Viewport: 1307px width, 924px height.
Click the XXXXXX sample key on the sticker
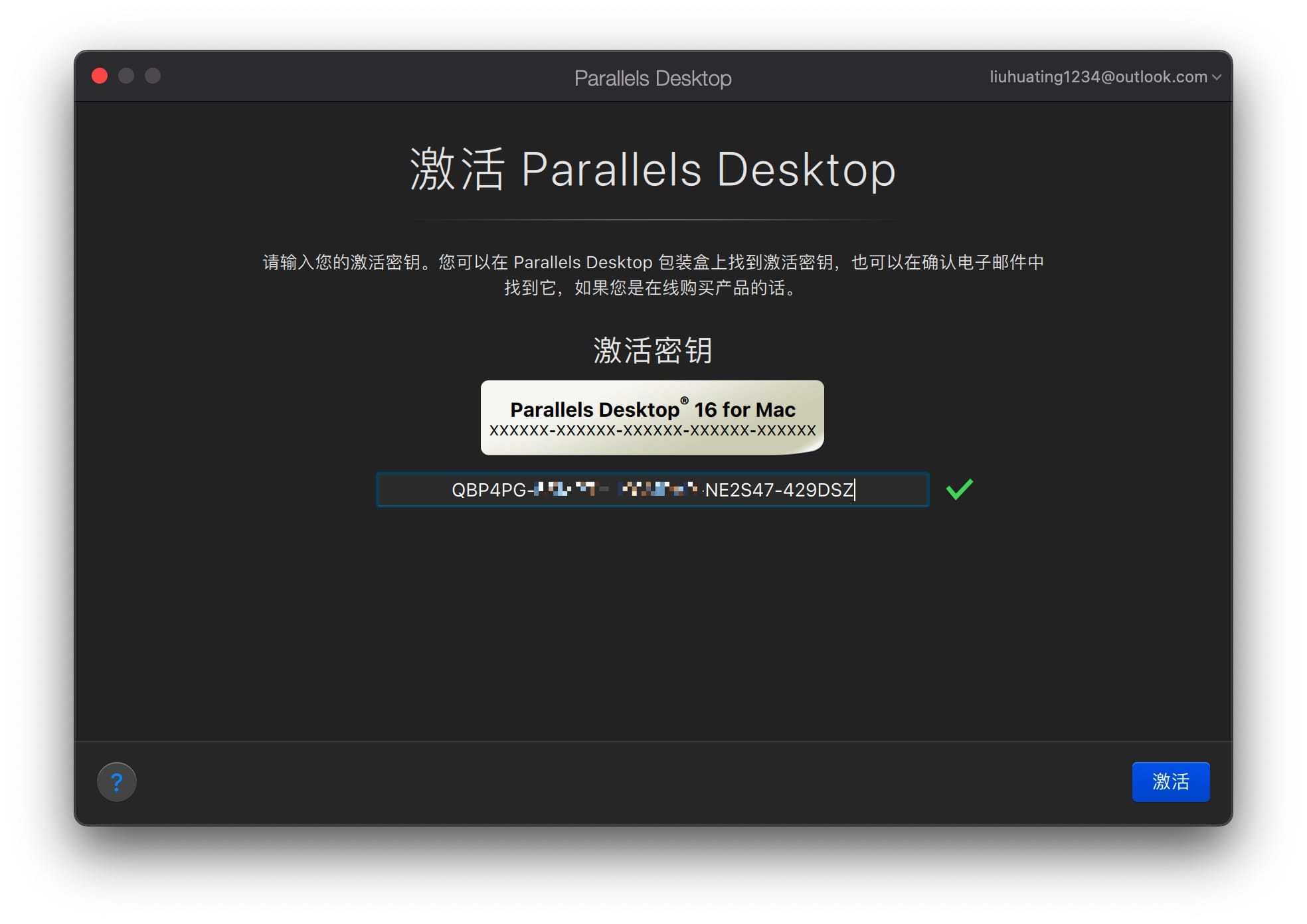click(x=652, y=431)
